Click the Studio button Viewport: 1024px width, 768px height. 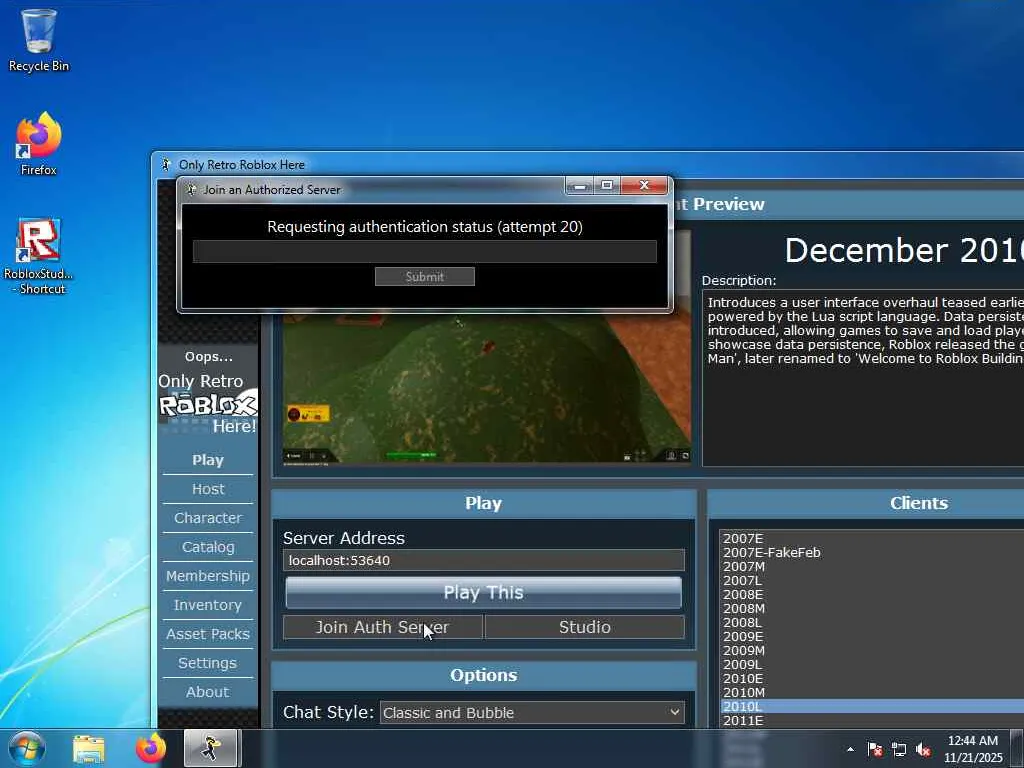(x=584, y=627)
